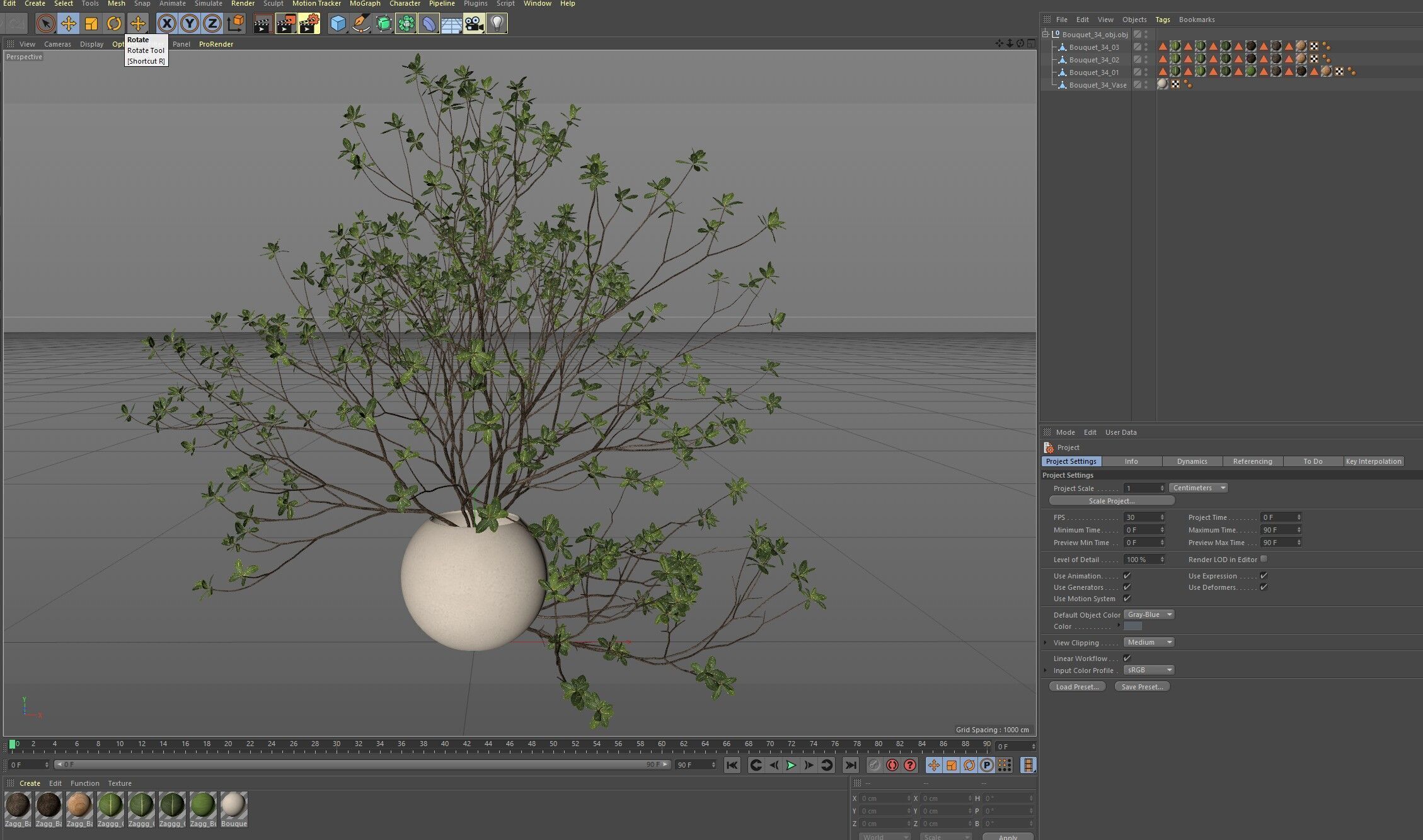Viewport: 1423px width, 840px height.
Task: Open the Cameras viewport menu
Action: point(57,44)
